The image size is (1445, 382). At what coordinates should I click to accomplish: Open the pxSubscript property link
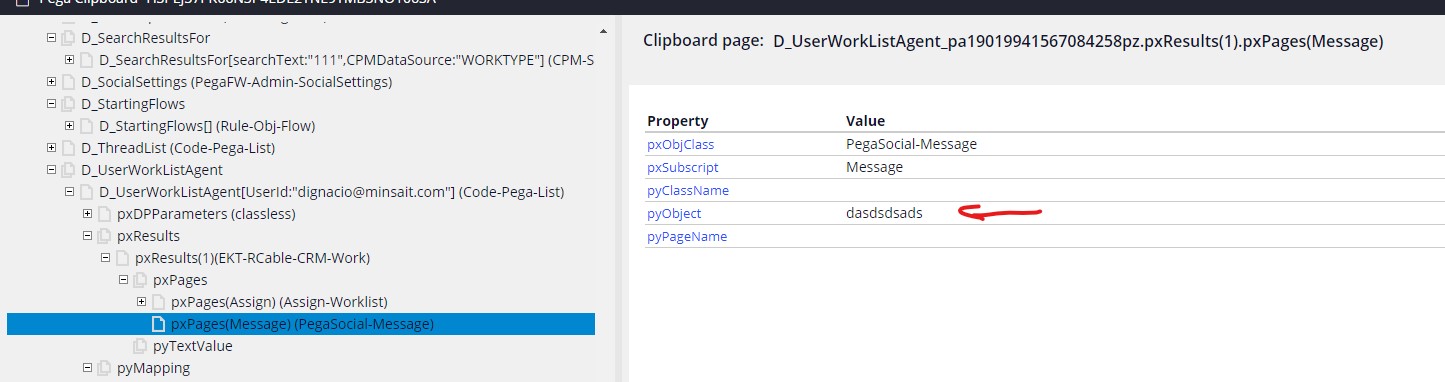pos(683,167)
